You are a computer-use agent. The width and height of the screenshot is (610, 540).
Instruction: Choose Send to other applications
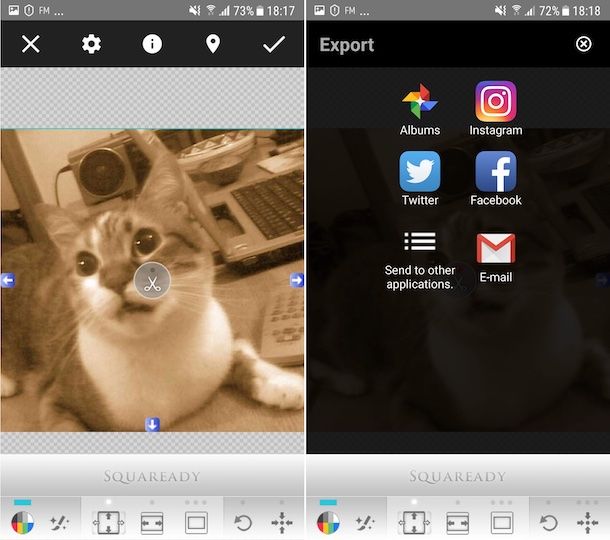[x=420, y=261]
